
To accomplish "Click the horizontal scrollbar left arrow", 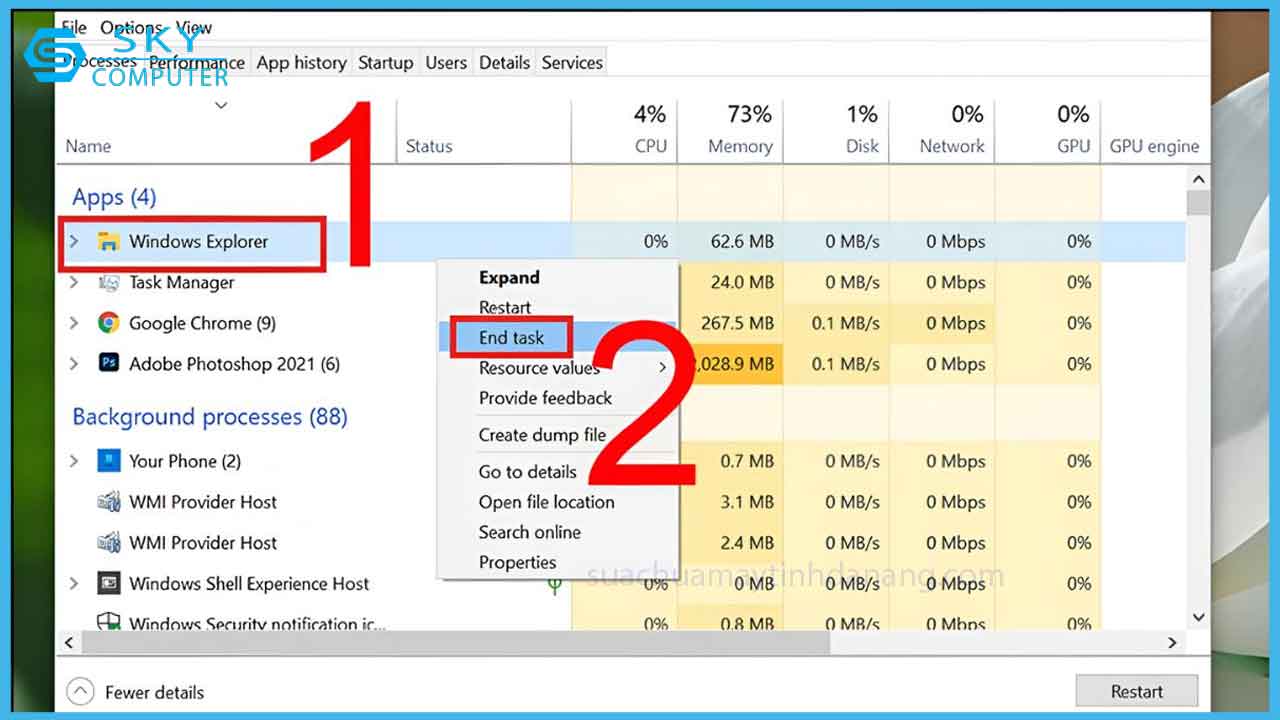I will tap(71, 643).
